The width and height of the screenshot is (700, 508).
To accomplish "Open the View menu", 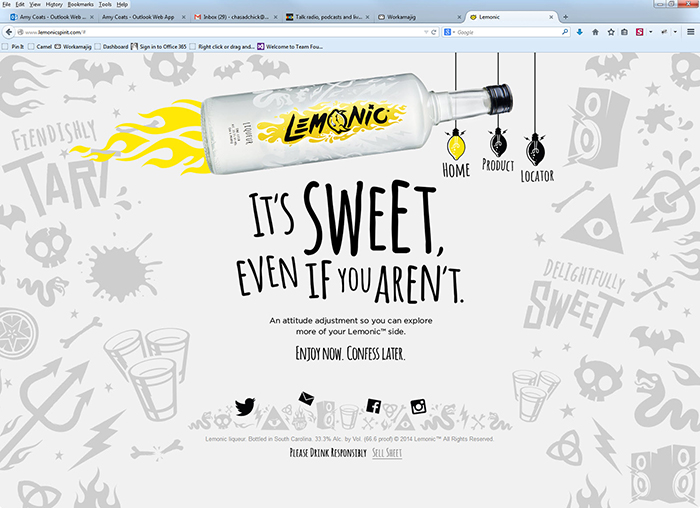I will 35,4.
